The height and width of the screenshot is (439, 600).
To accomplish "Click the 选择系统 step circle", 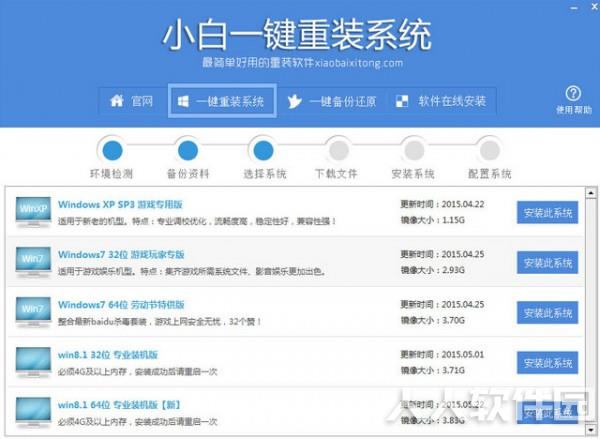I will coord(263,150).
